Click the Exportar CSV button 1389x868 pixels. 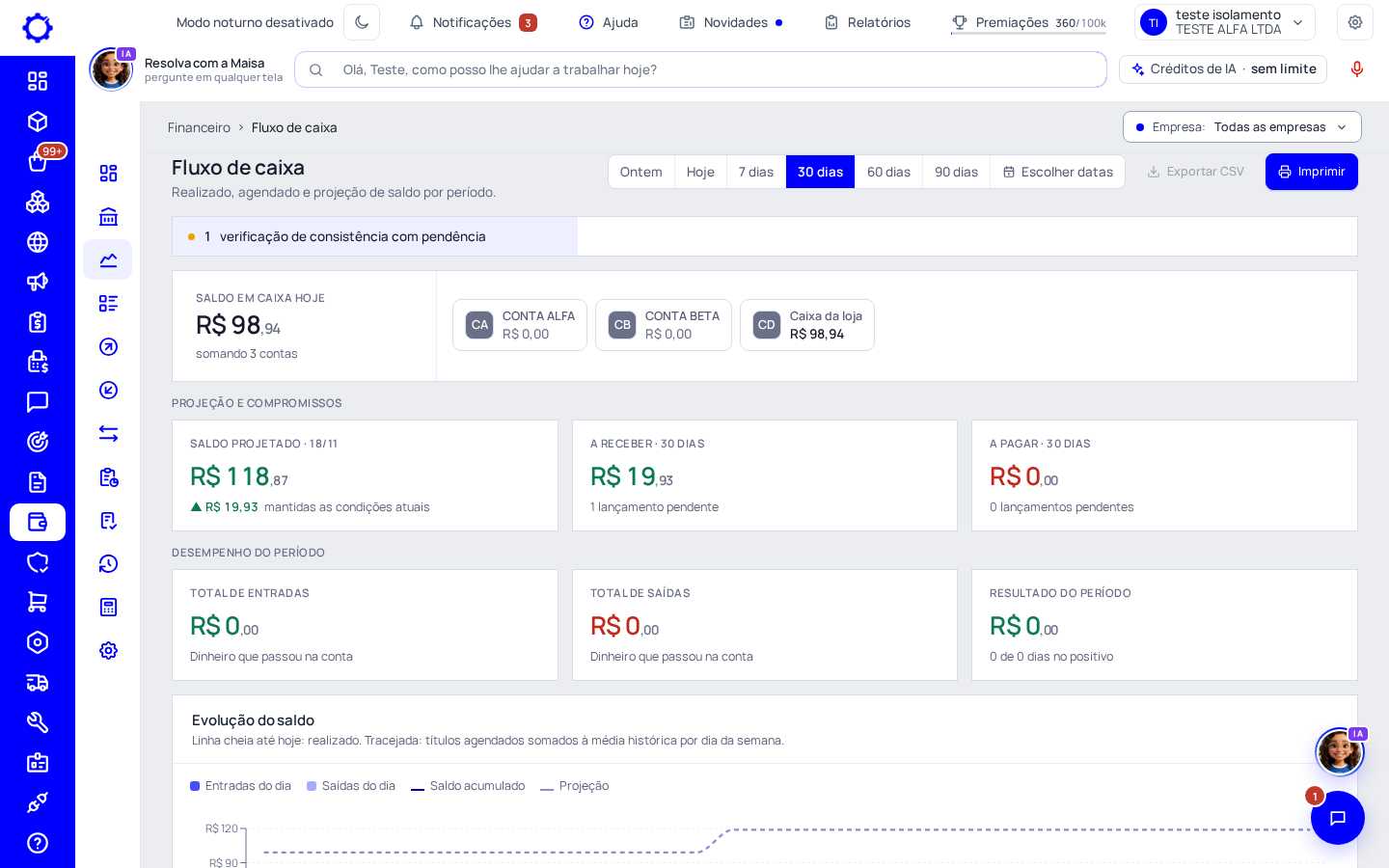point(1196,172)
